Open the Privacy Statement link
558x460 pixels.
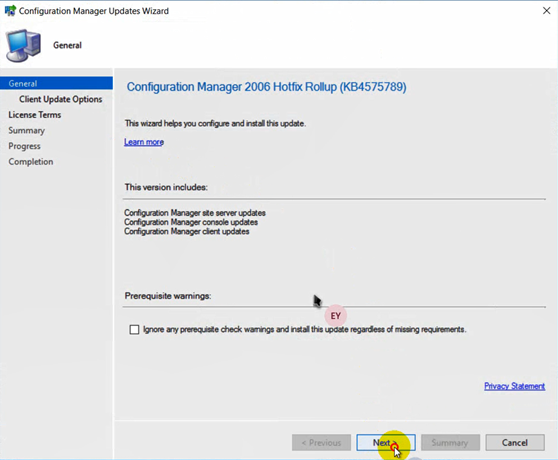[514, 386]
